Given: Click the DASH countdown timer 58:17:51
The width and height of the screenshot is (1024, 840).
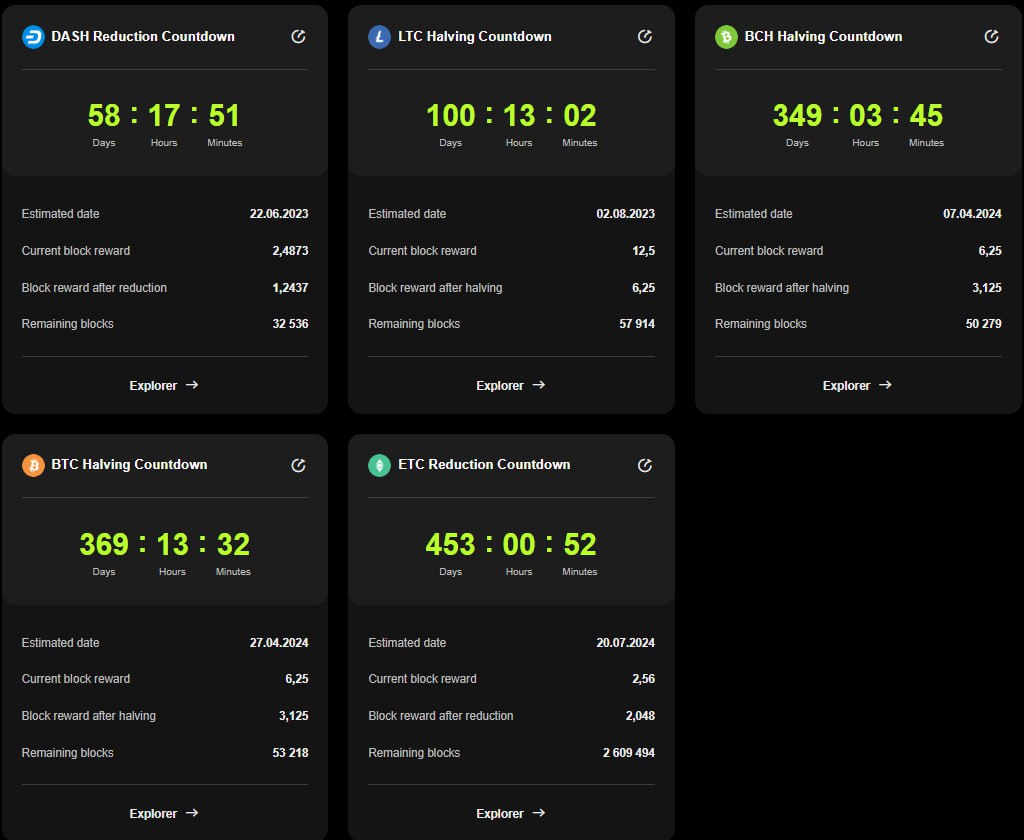Looking at the screenshot, I should (164, 116).
